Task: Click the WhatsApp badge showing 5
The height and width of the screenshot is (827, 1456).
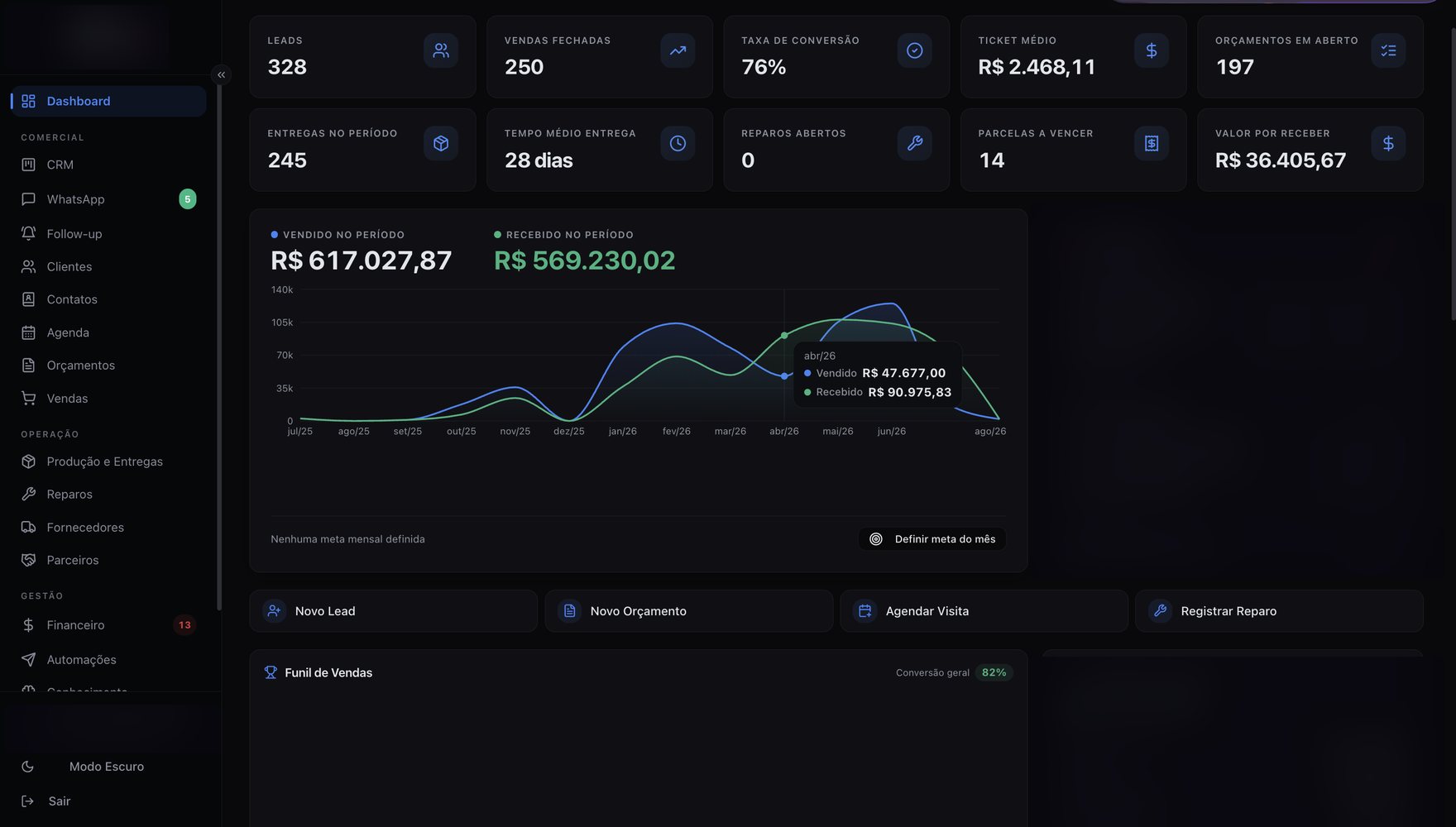Action: pyautogui.click(x=188, y=199)
